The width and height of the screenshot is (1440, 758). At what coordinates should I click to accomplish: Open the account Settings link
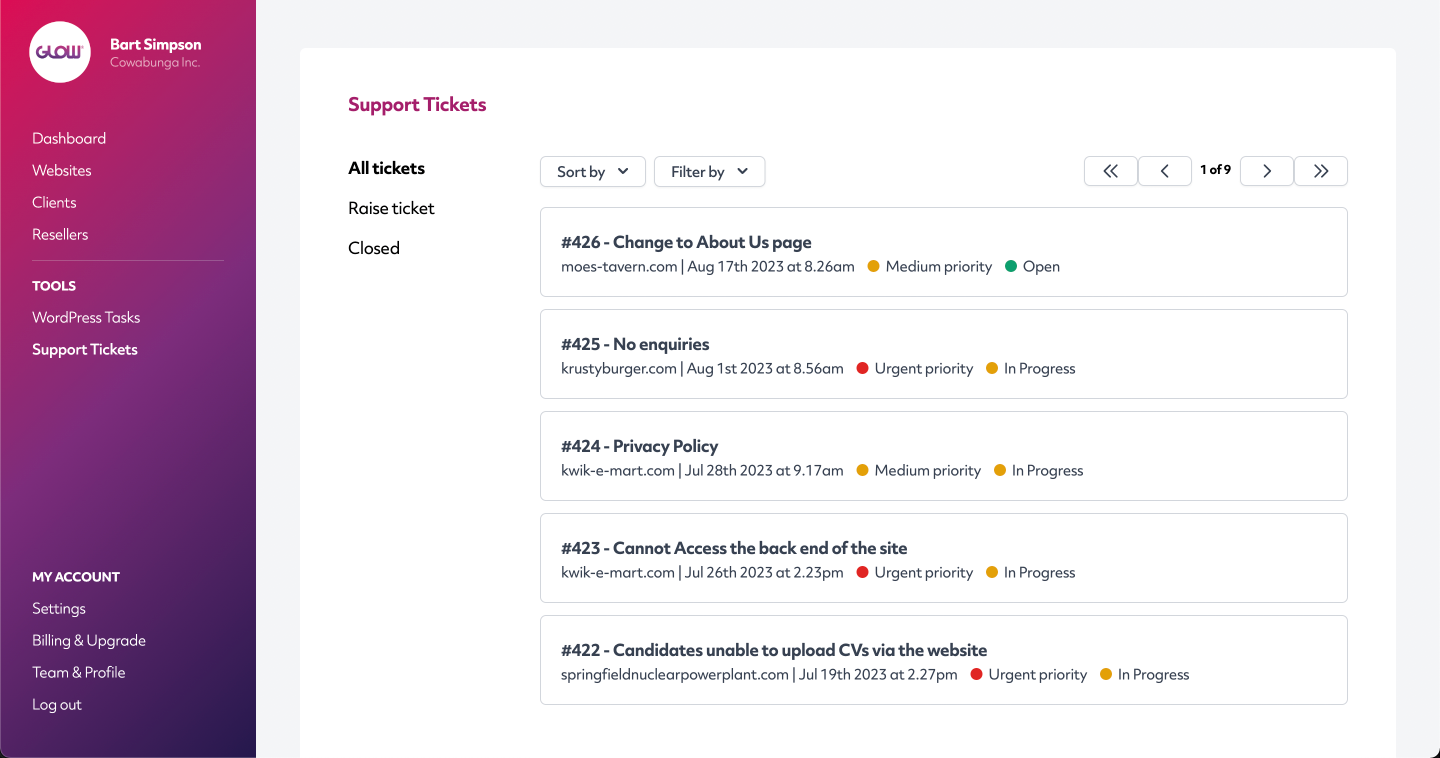tap(59, 608)
